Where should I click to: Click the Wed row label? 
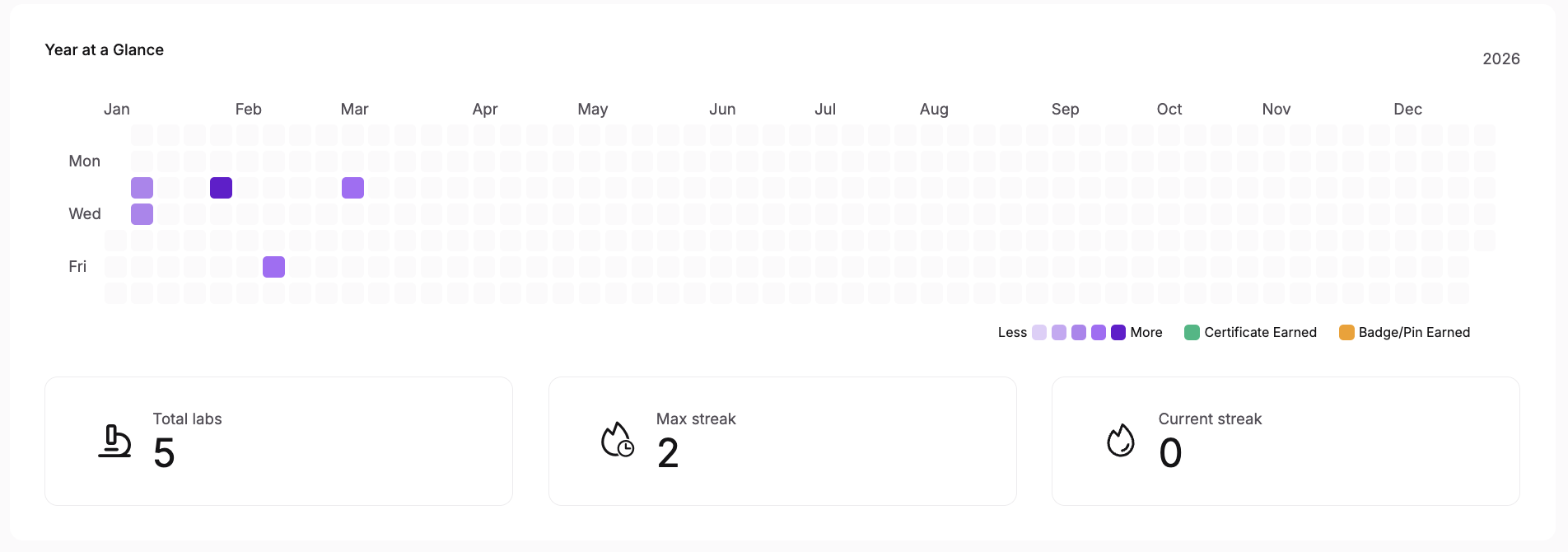click(84, 213)
